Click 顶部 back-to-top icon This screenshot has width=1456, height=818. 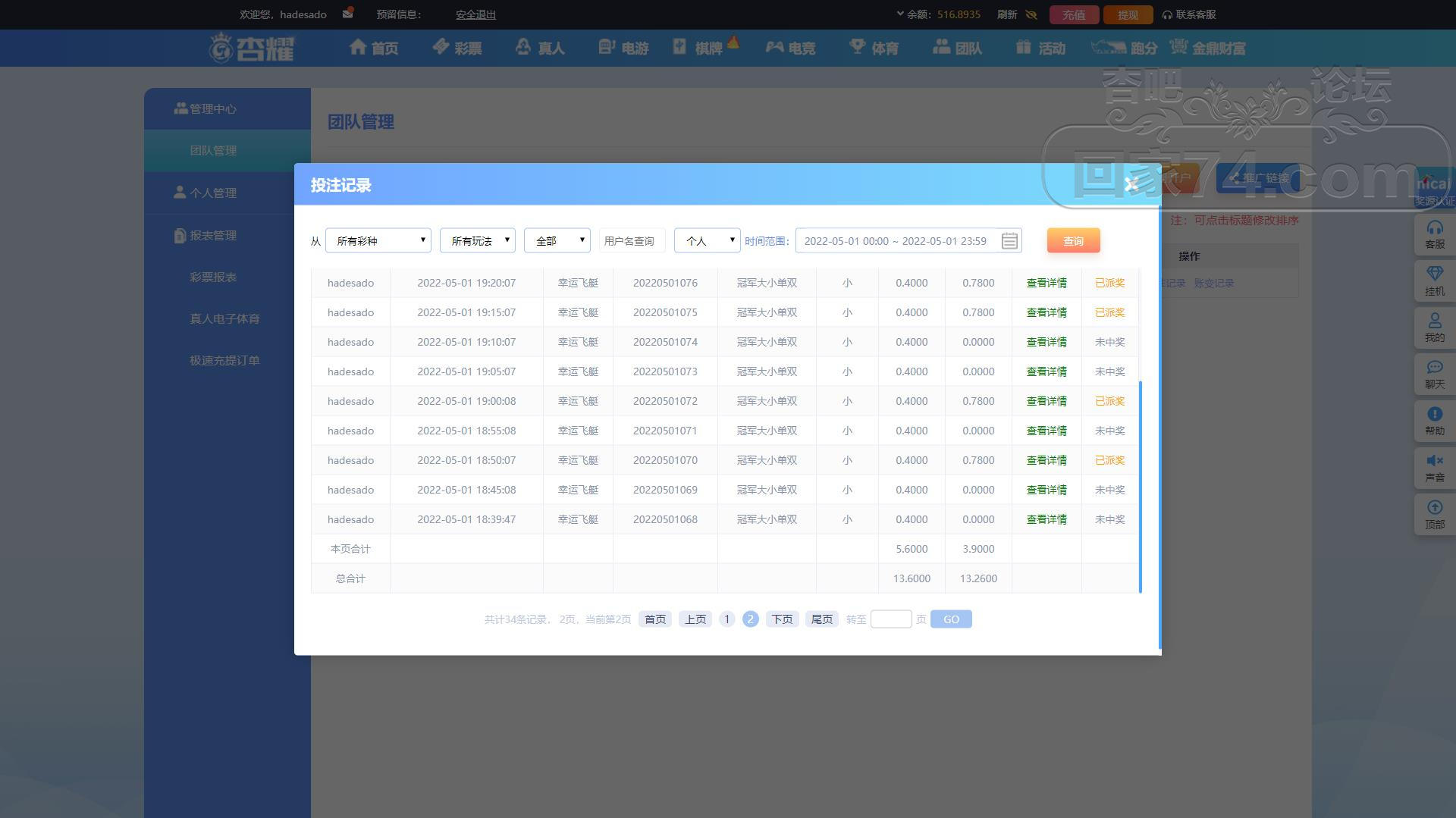1435,515
